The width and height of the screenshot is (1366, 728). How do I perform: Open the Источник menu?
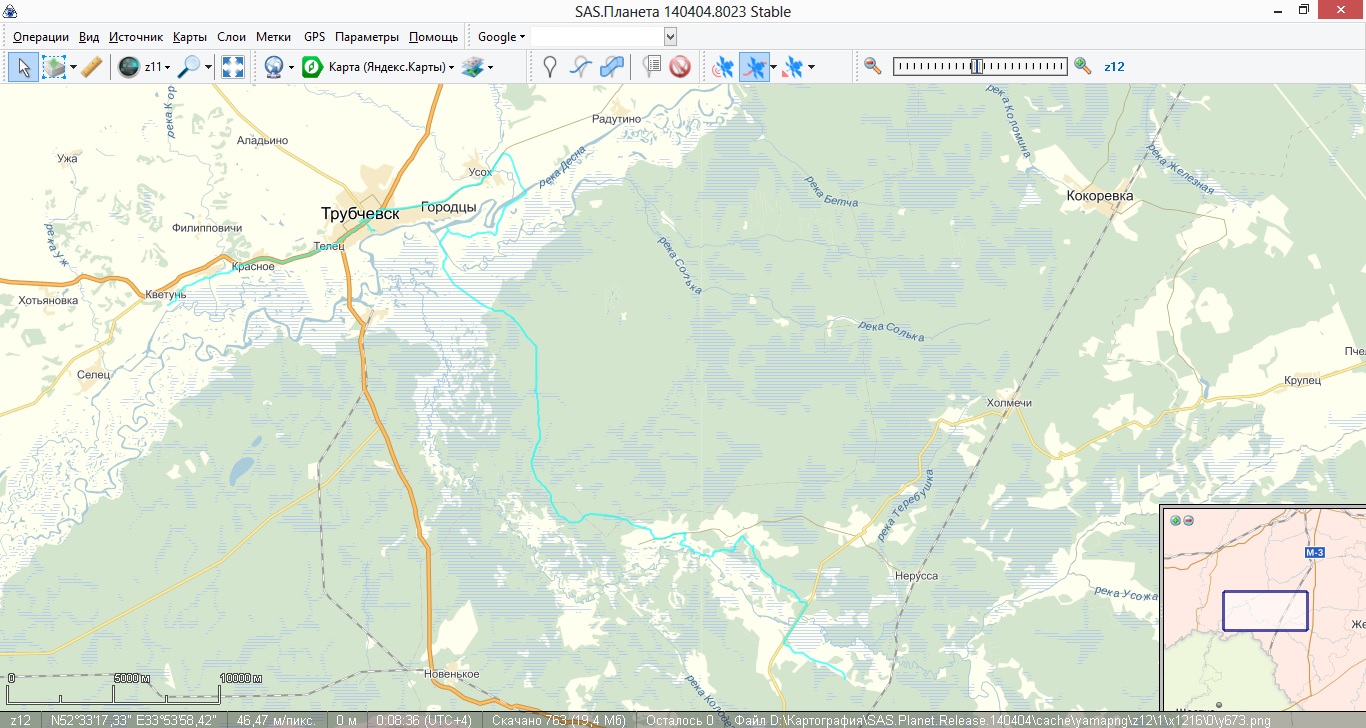click(136, 37)
